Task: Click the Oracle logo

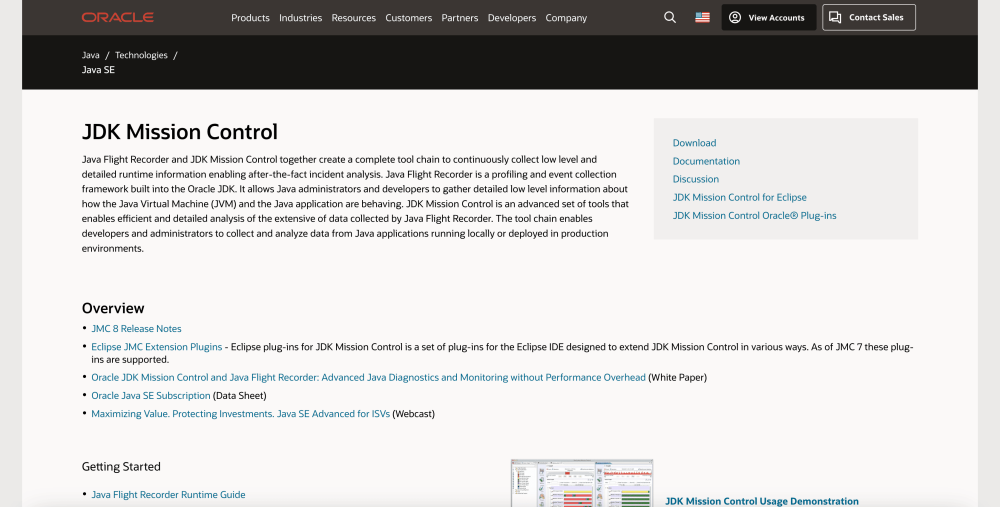Action: tap(117, 17)
